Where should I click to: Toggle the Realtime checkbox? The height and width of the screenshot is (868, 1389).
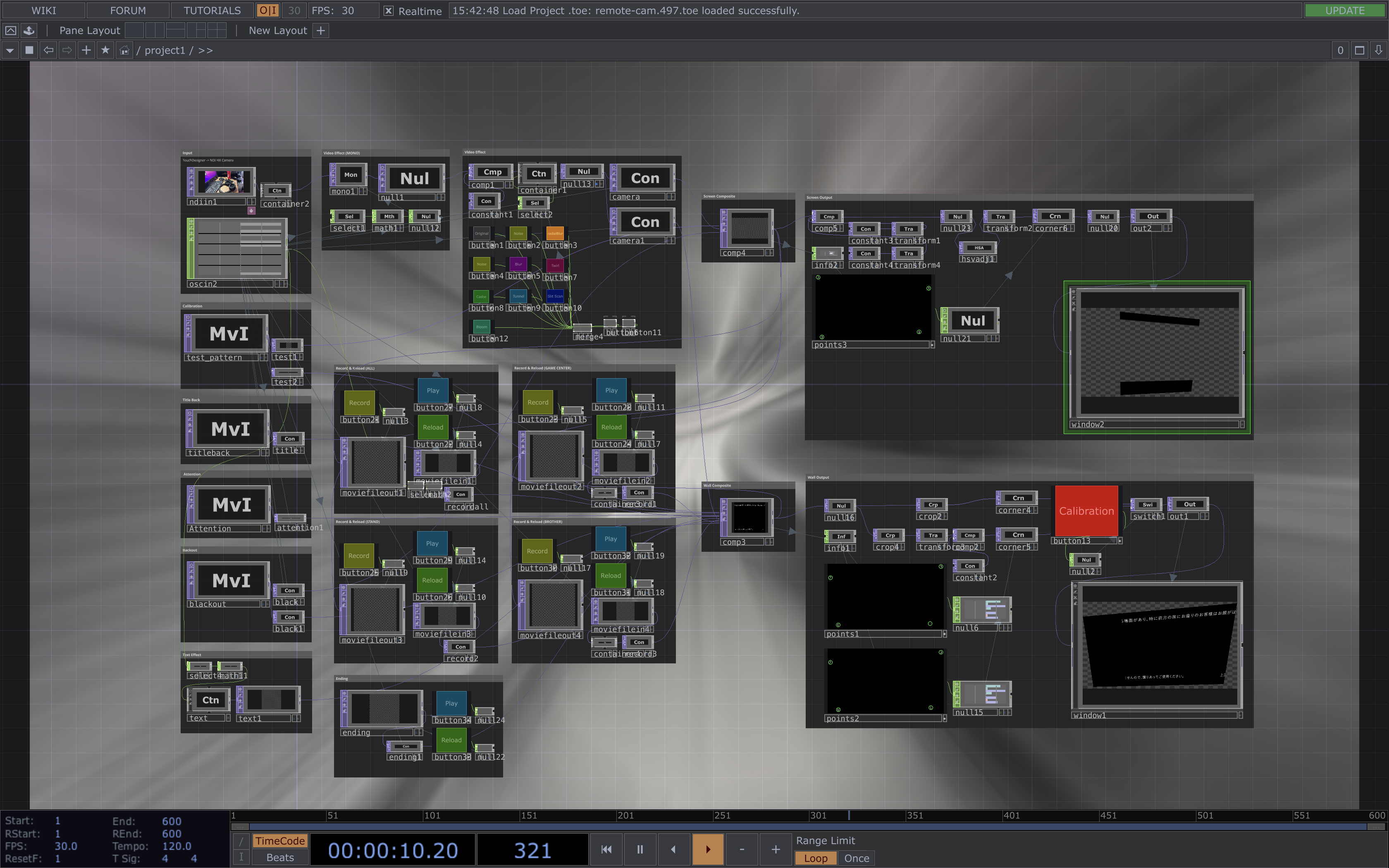pos(389,11)
